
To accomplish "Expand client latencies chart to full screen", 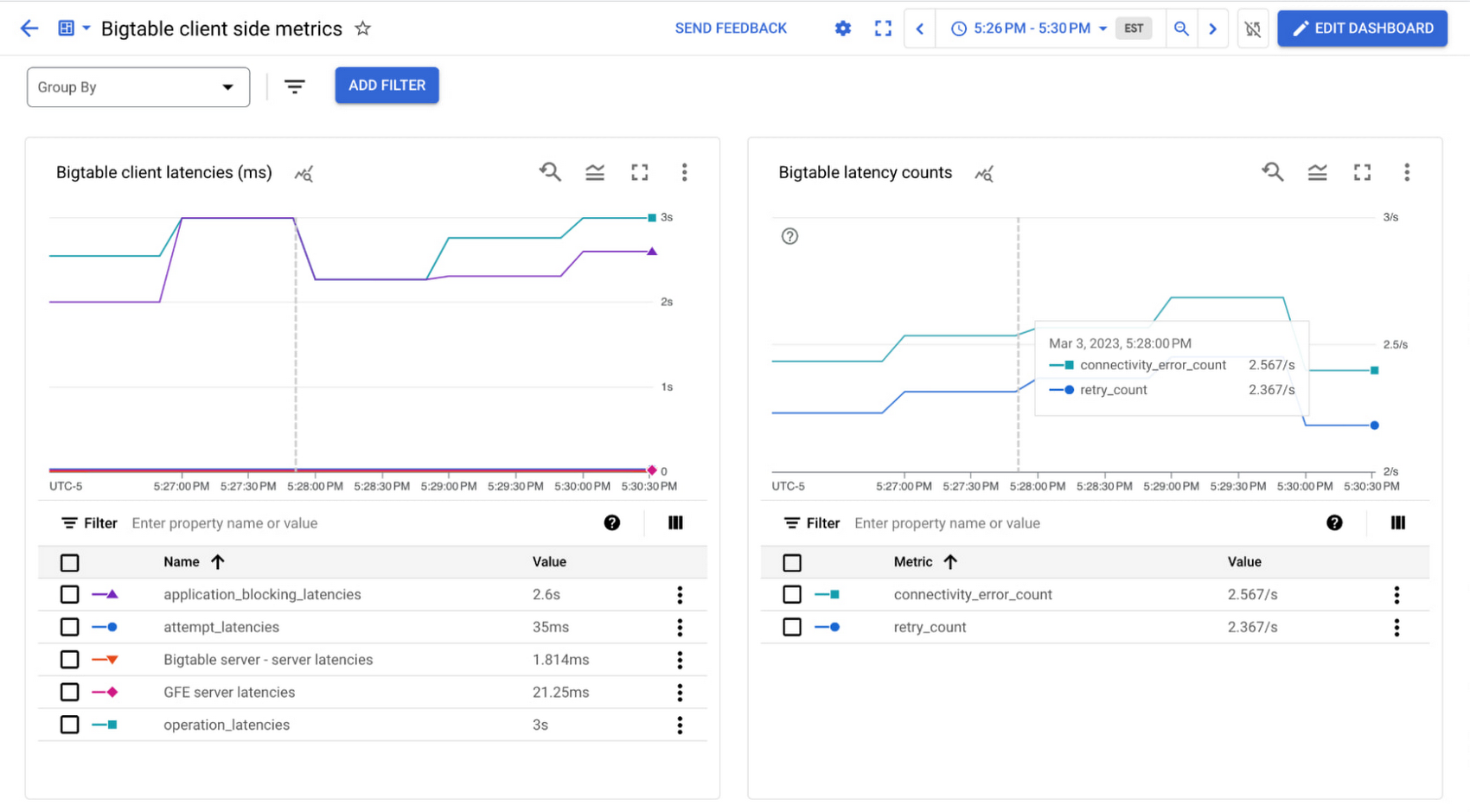I will [640, 173].
